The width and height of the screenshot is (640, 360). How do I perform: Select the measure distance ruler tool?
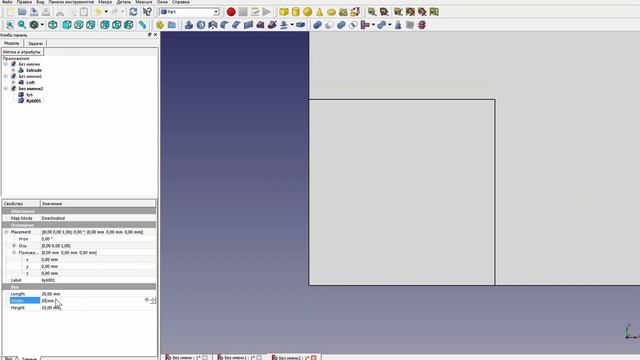tap(142, 25)
